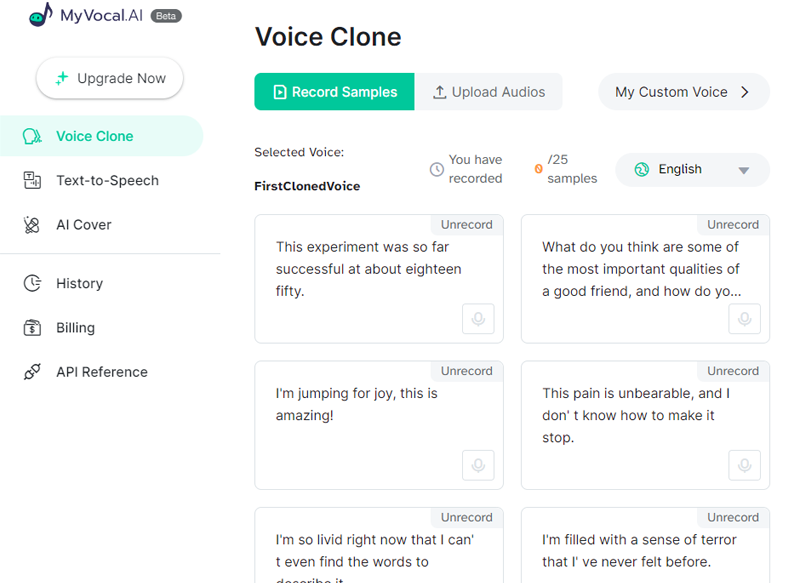
Task: Click the Beta badge next to logo
Action: tap(166, 16)
